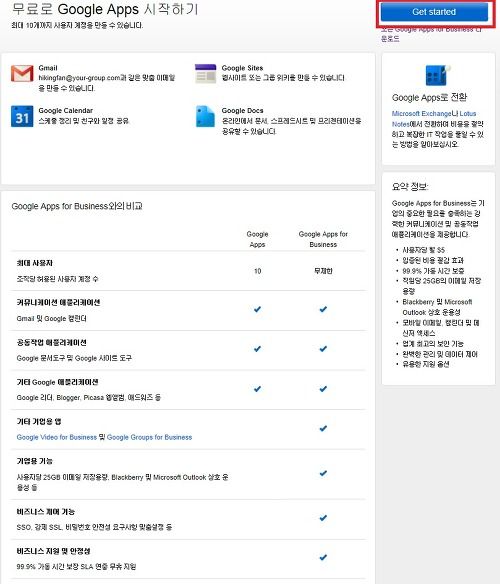Image resolution: width=500 pixels, height=584 pixels.
Task: Click the 업계 최고의 보안 기능 bullet
Action: 433,343
